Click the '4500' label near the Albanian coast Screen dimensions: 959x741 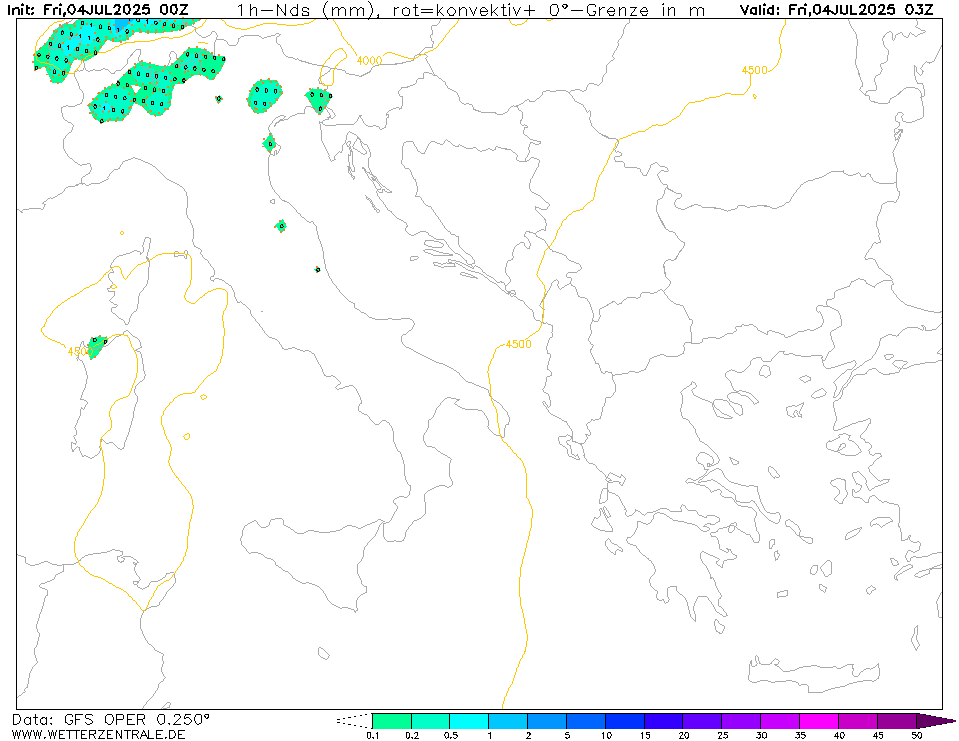click(x=518, y=344)
